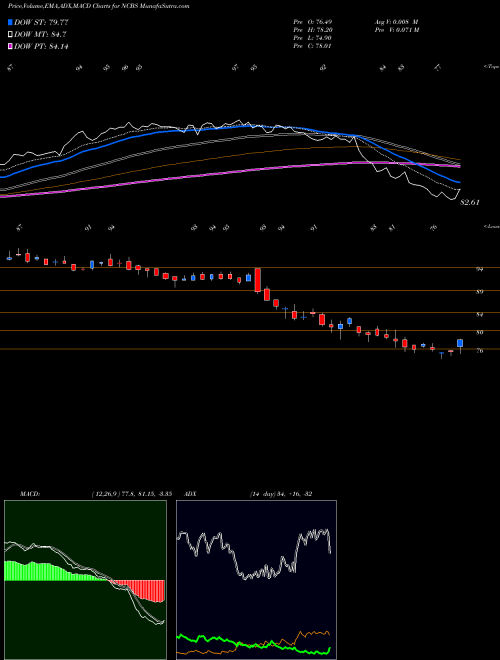
Task: Select the 'DOW ST: 79.77' legend text
Action: tap(41, 22)
